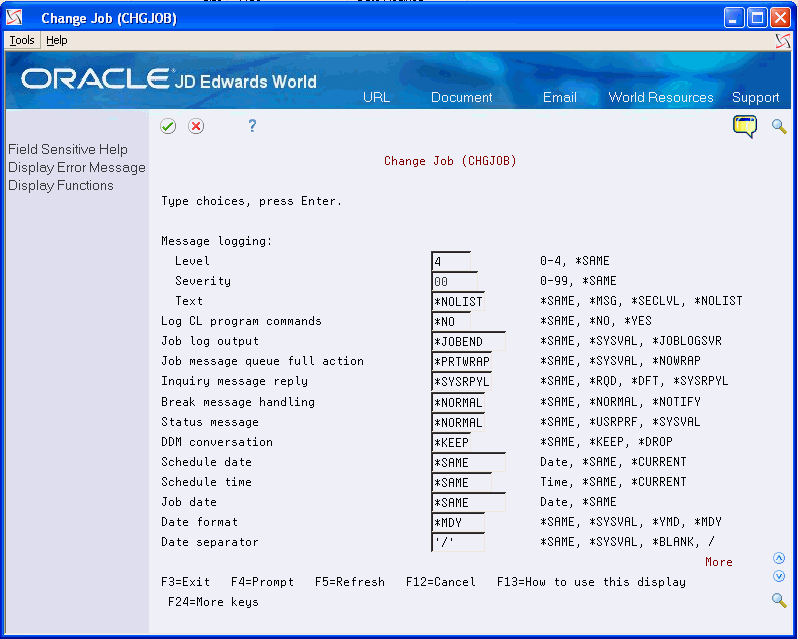Click the Job log output field
The image size is (798, 639).
point(468,341)
